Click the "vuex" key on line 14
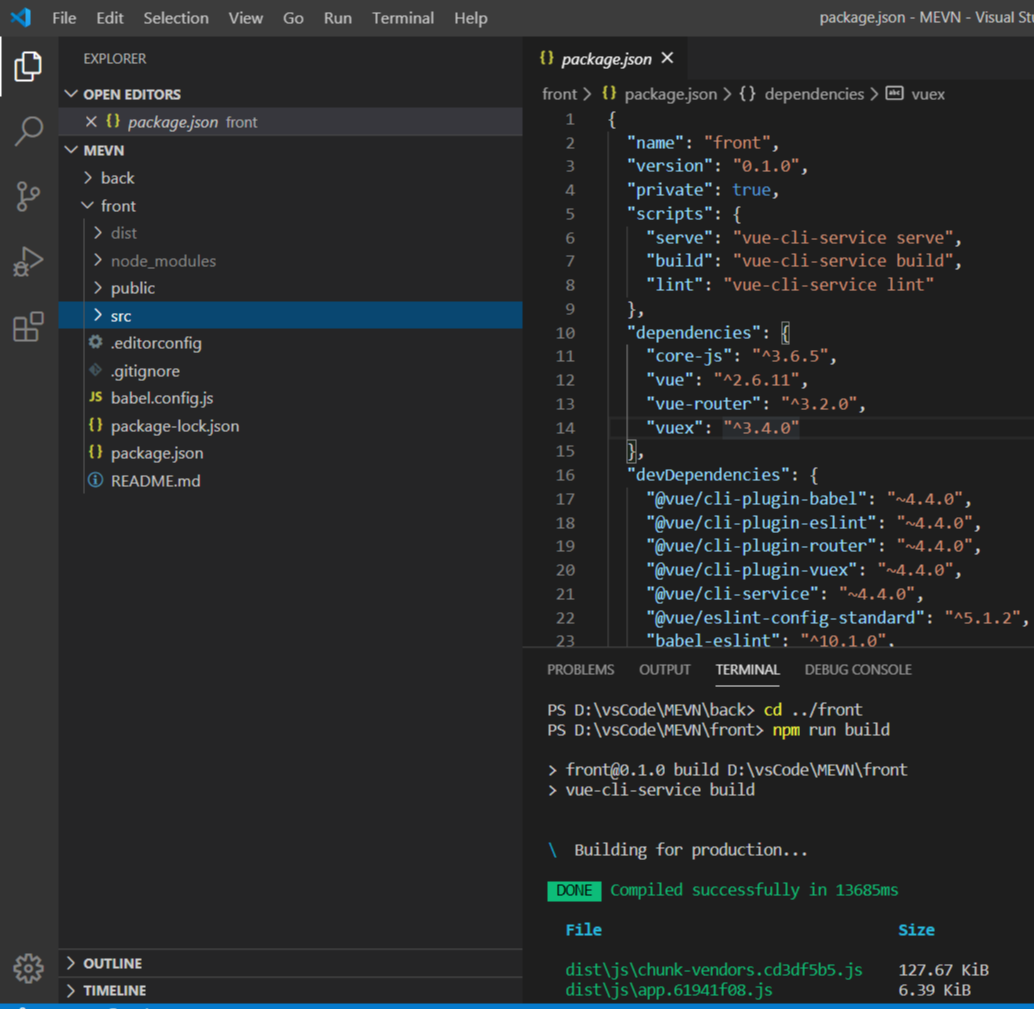Viewport: 1034px width, 1009px height. (x=675, y=427)
